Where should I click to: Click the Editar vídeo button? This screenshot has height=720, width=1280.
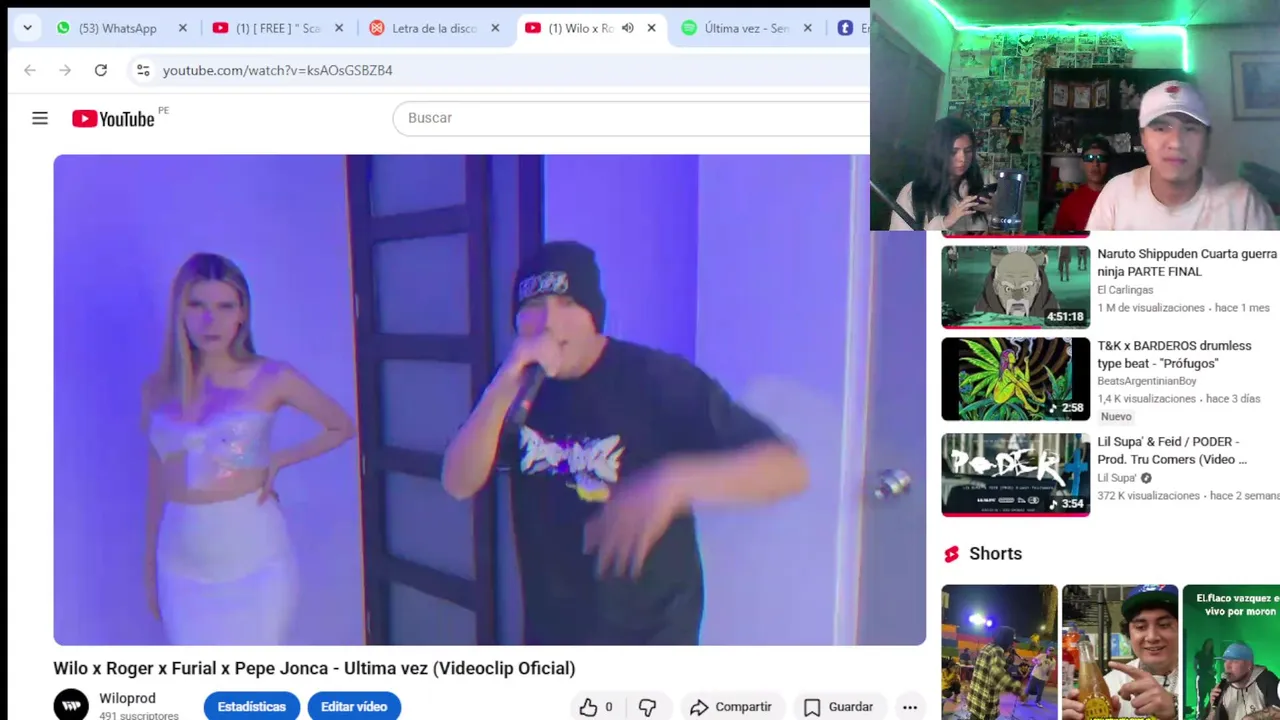(354, 706)
